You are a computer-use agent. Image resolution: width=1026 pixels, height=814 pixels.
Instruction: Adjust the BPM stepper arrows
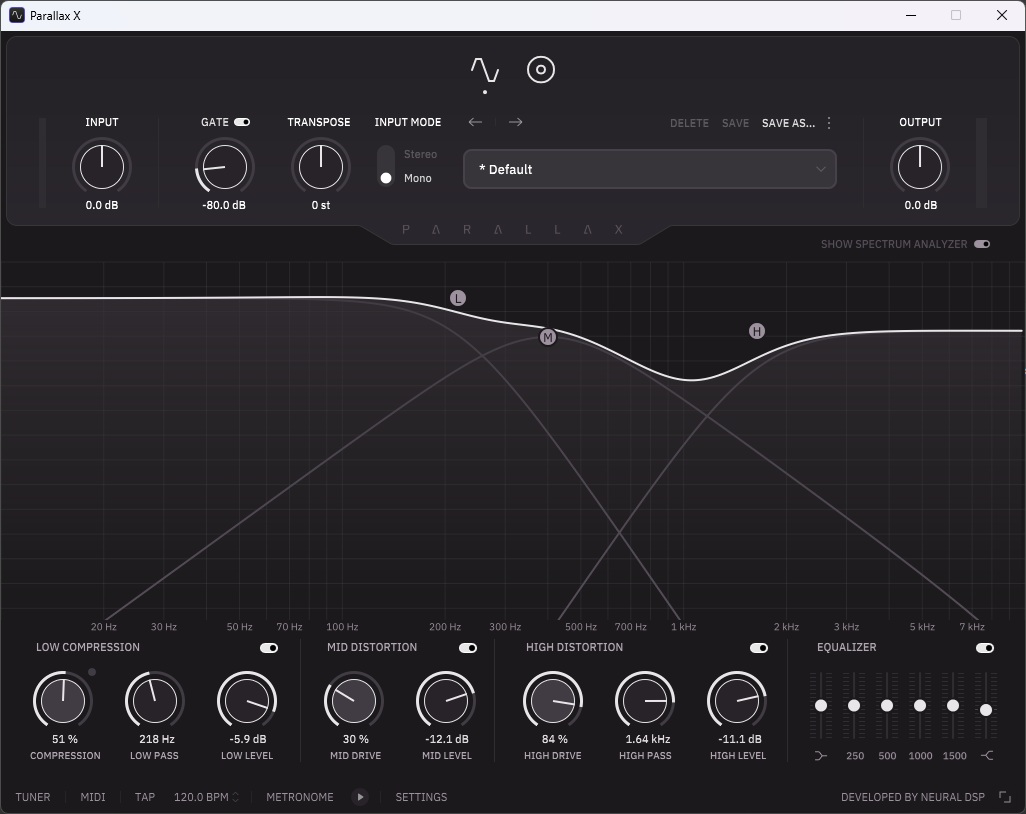236,797
